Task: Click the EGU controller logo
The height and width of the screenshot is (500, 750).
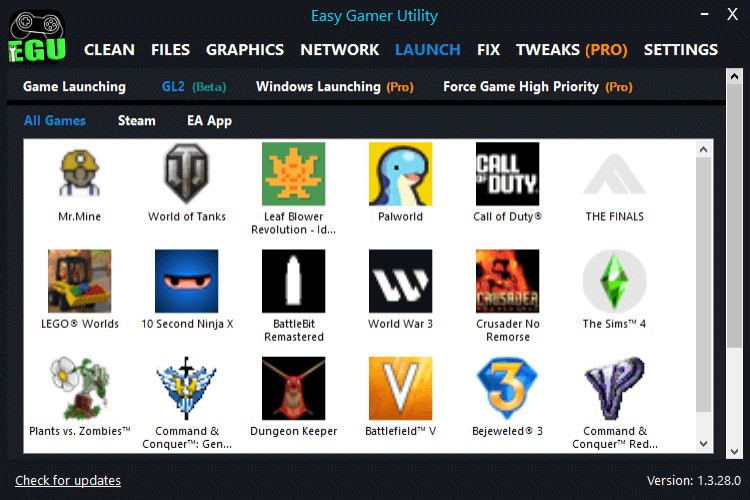Action: click(37, 37)
